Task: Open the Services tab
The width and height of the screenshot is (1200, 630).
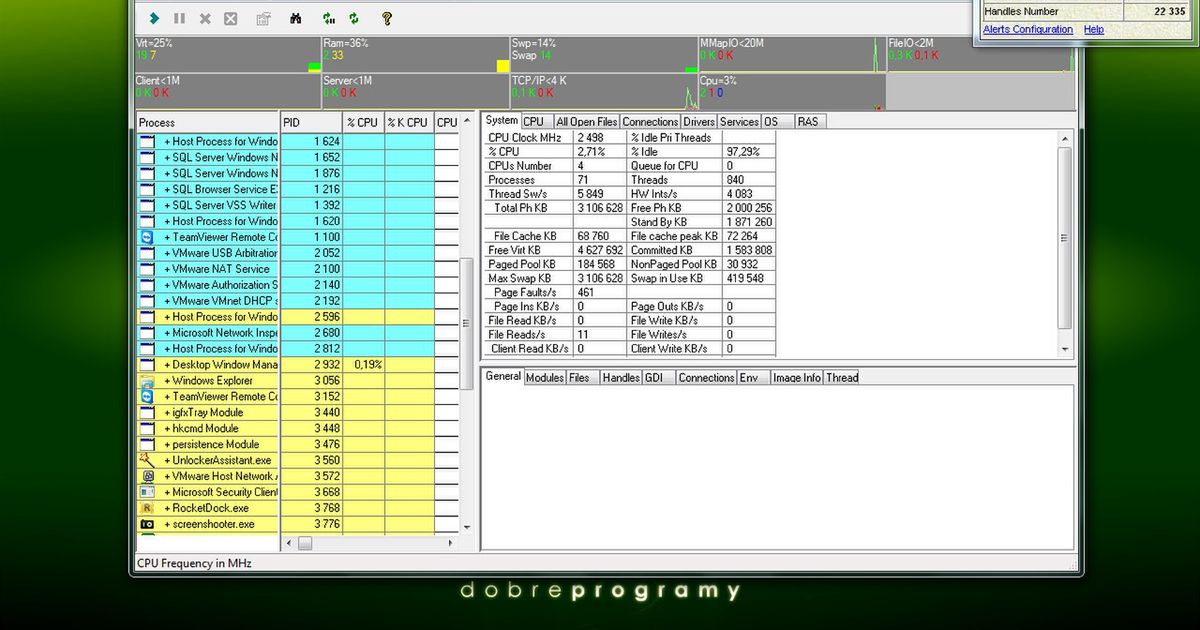Action: (x=739, y=122)
